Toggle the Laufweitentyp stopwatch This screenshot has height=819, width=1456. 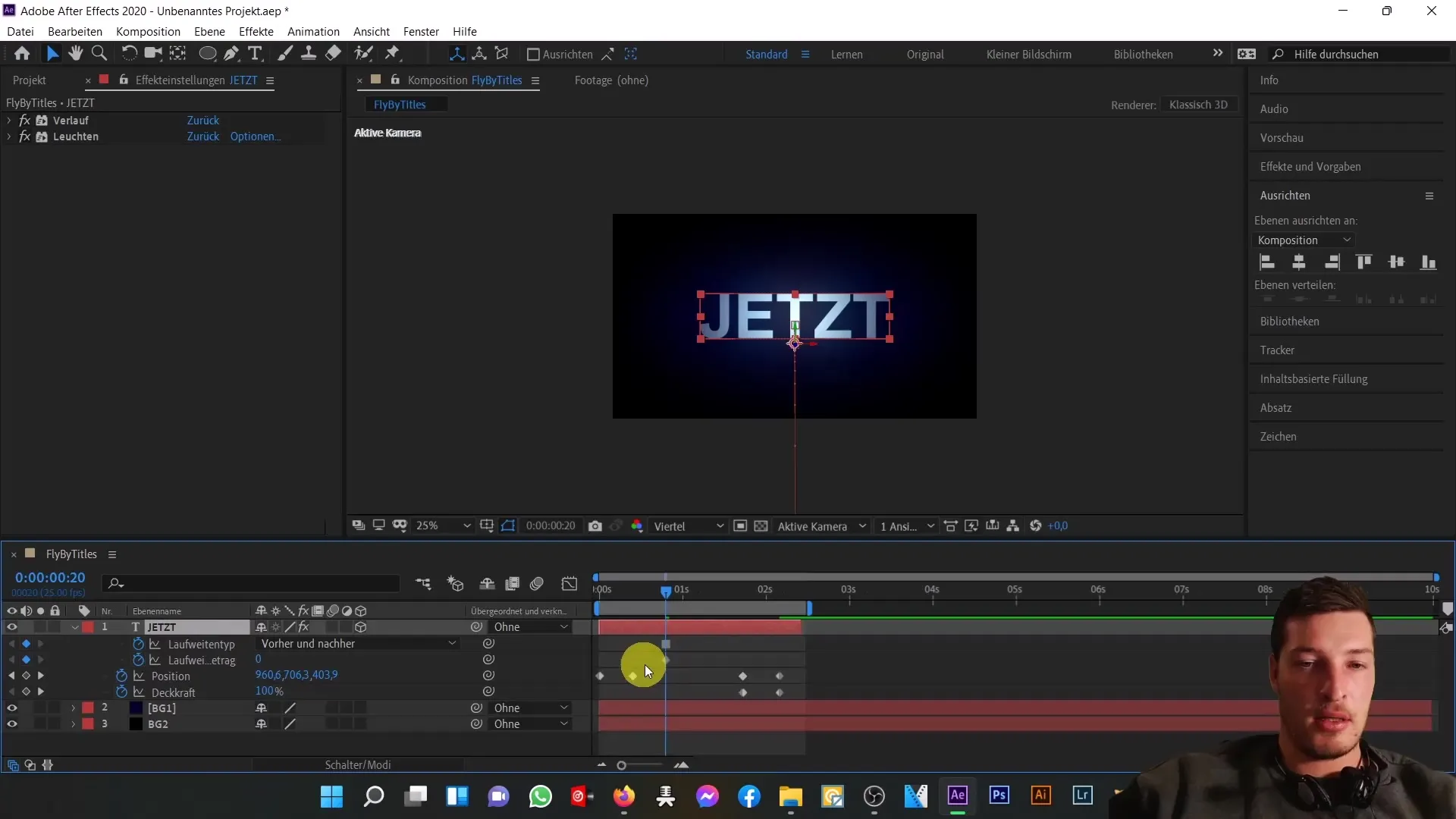[x=138, y=643]
